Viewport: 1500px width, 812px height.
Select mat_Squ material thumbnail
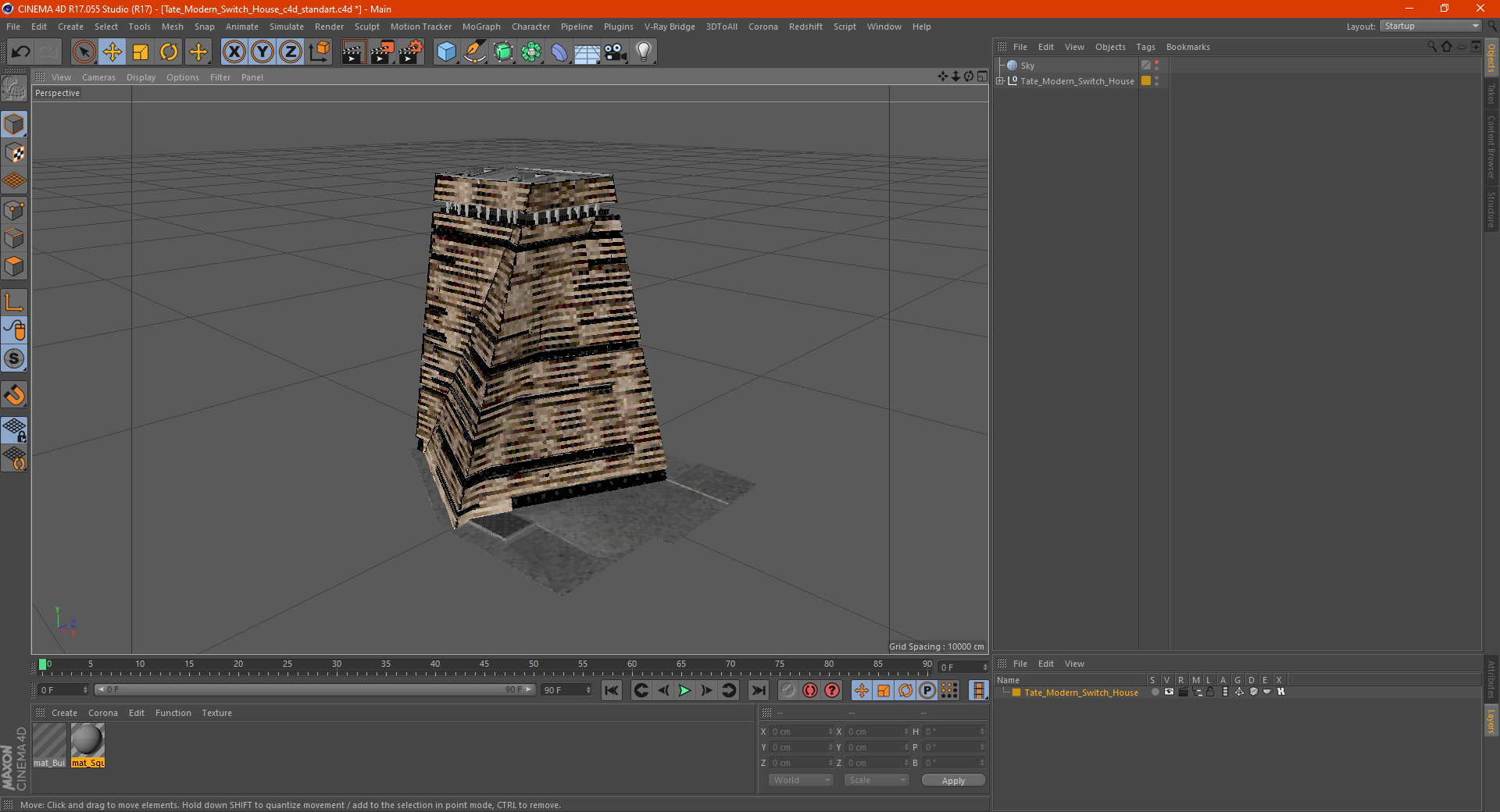[x=87, y=746]
